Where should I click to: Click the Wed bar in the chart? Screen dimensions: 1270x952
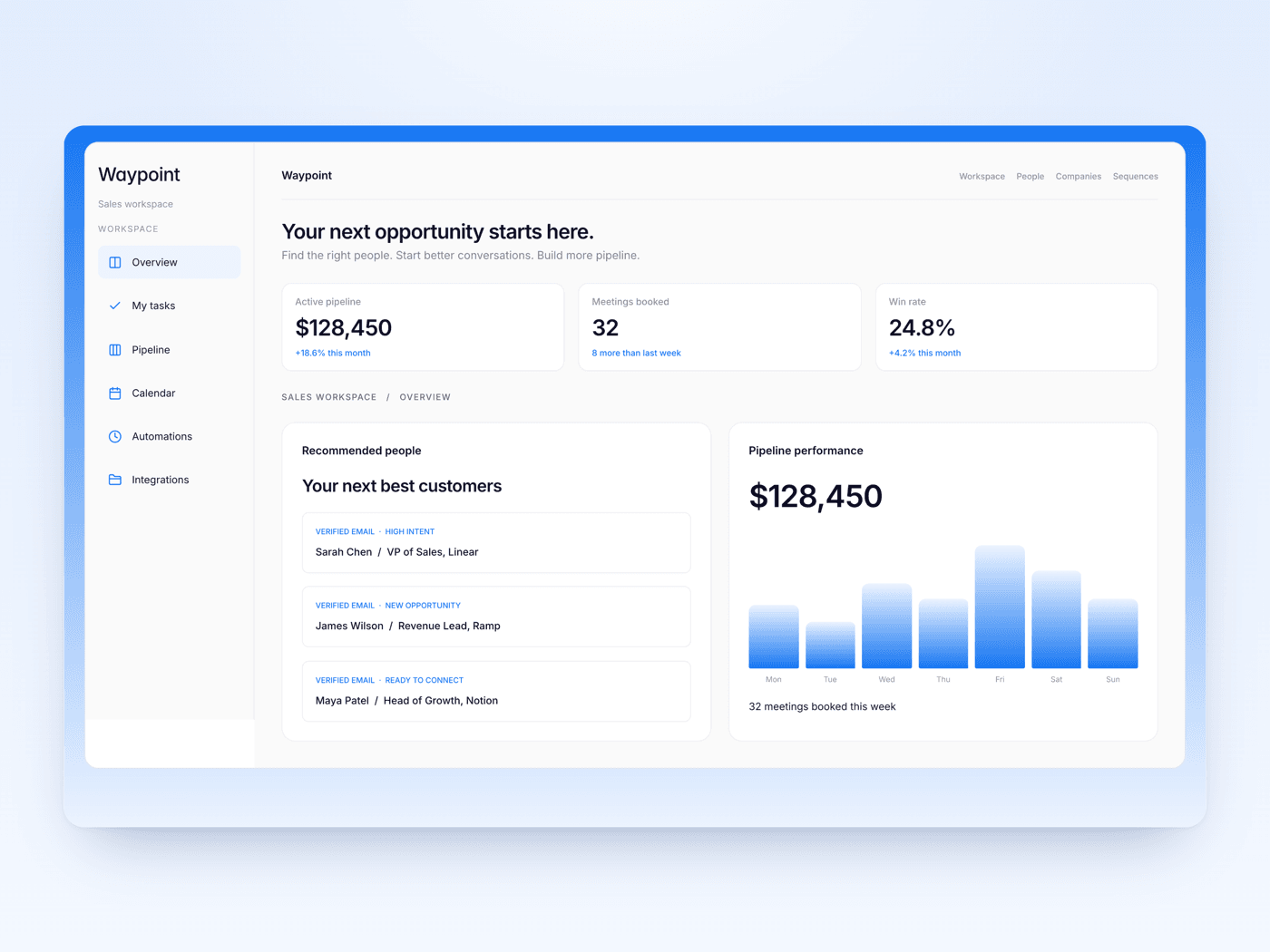pyautogui.click(x=886, y=626)
